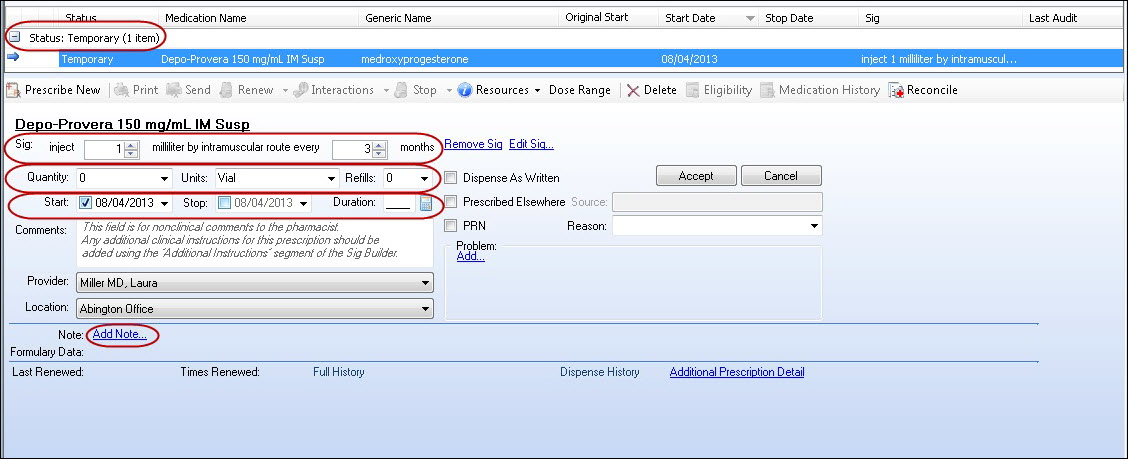This screenshot has width=1128, height=459.
Task: Open Additional Prescription Detail link
Action: [x=737, y=372]
